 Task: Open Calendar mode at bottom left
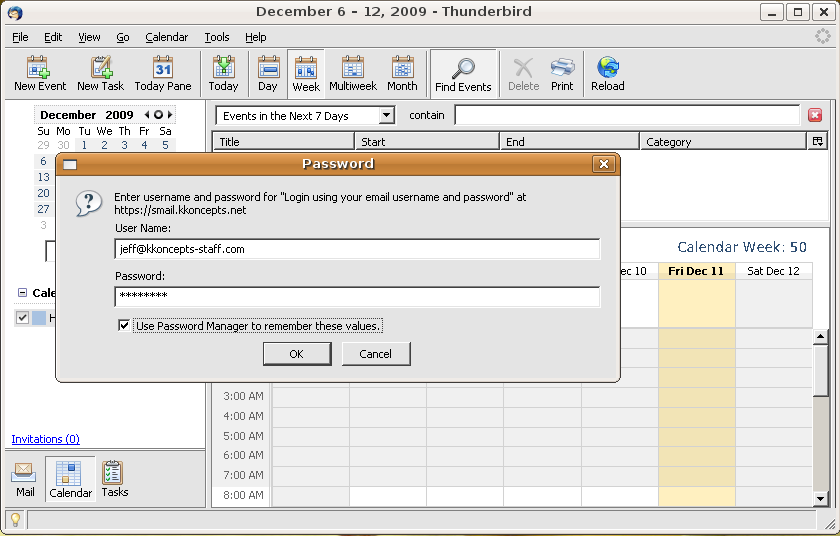[70, 479]
